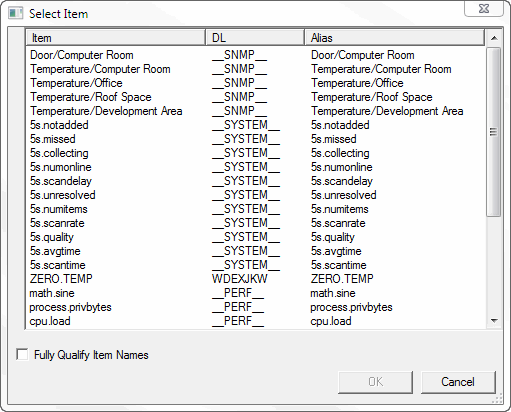The image size is (511, 412).
Task: Select the 5s.scandelay item row
Action: 255,181
